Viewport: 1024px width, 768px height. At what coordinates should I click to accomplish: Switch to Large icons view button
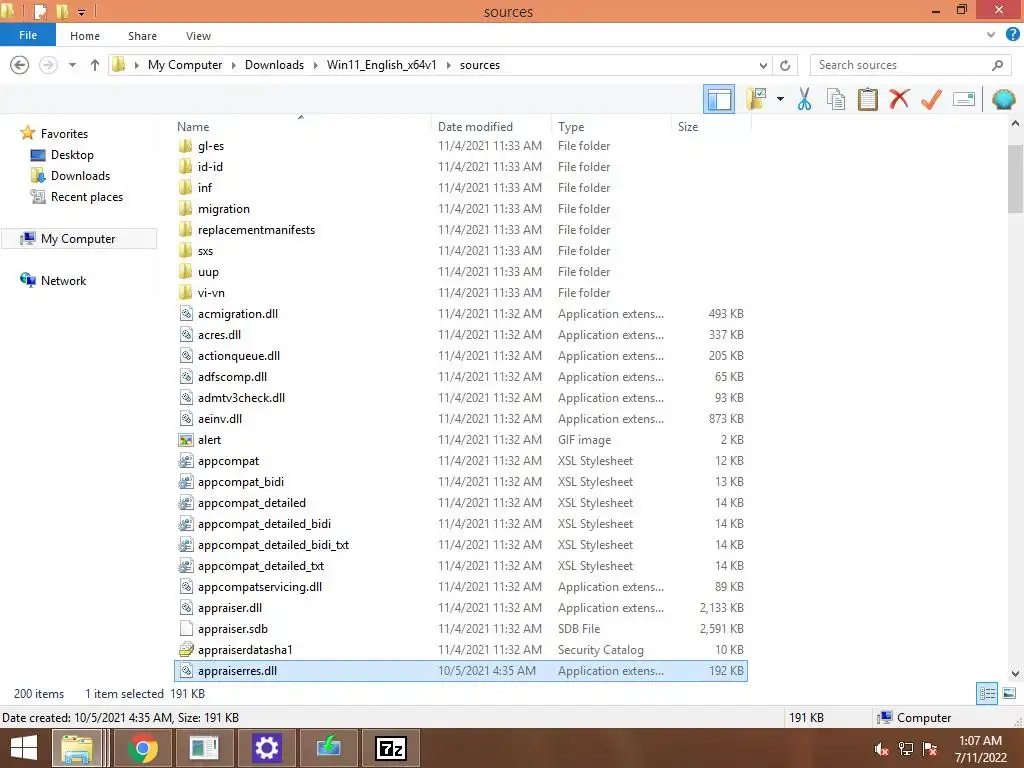1009,694
